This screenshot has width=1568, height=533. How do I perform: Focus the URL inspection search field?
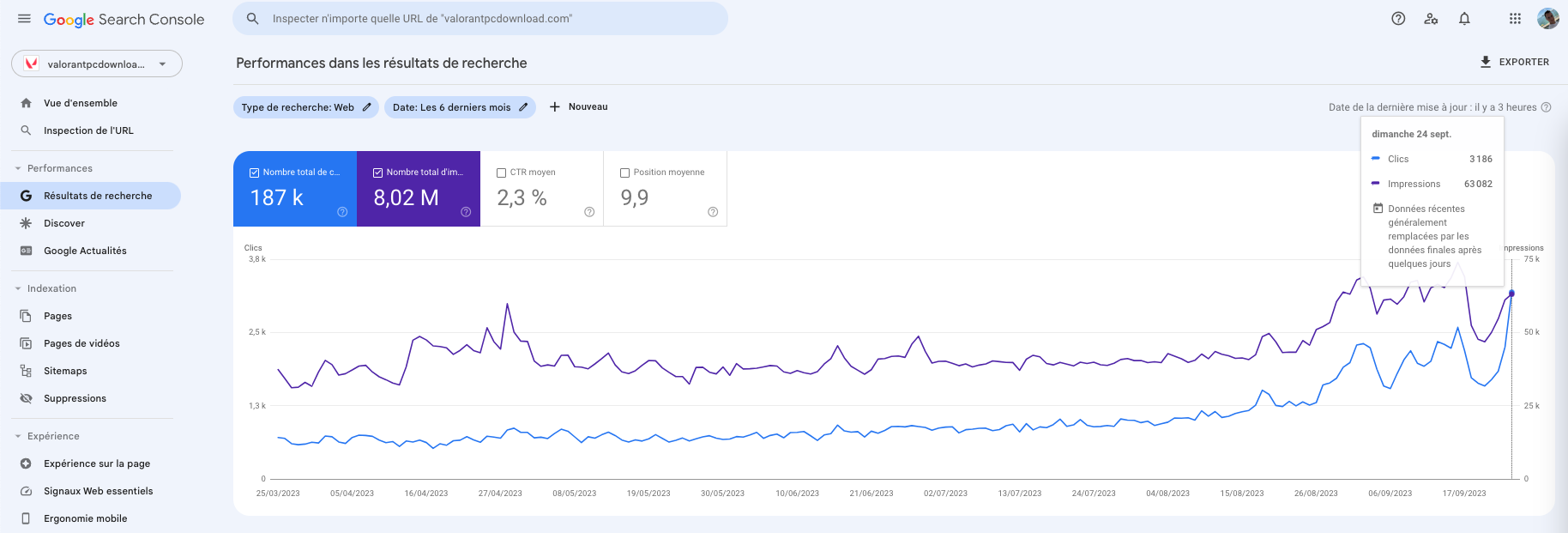pos(480,18)
